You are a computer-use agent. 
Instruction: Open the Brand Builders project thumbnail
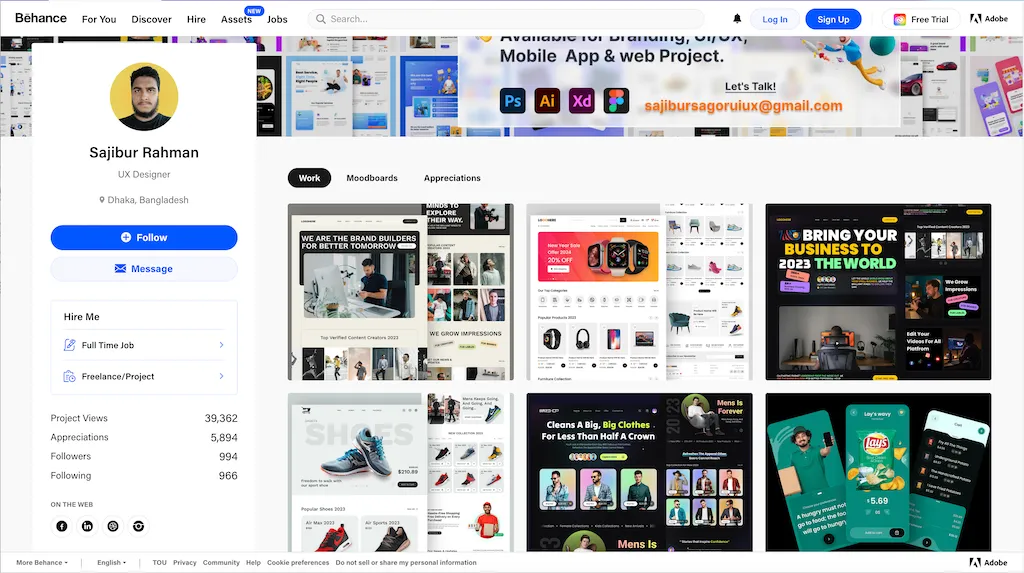(401, 292)
